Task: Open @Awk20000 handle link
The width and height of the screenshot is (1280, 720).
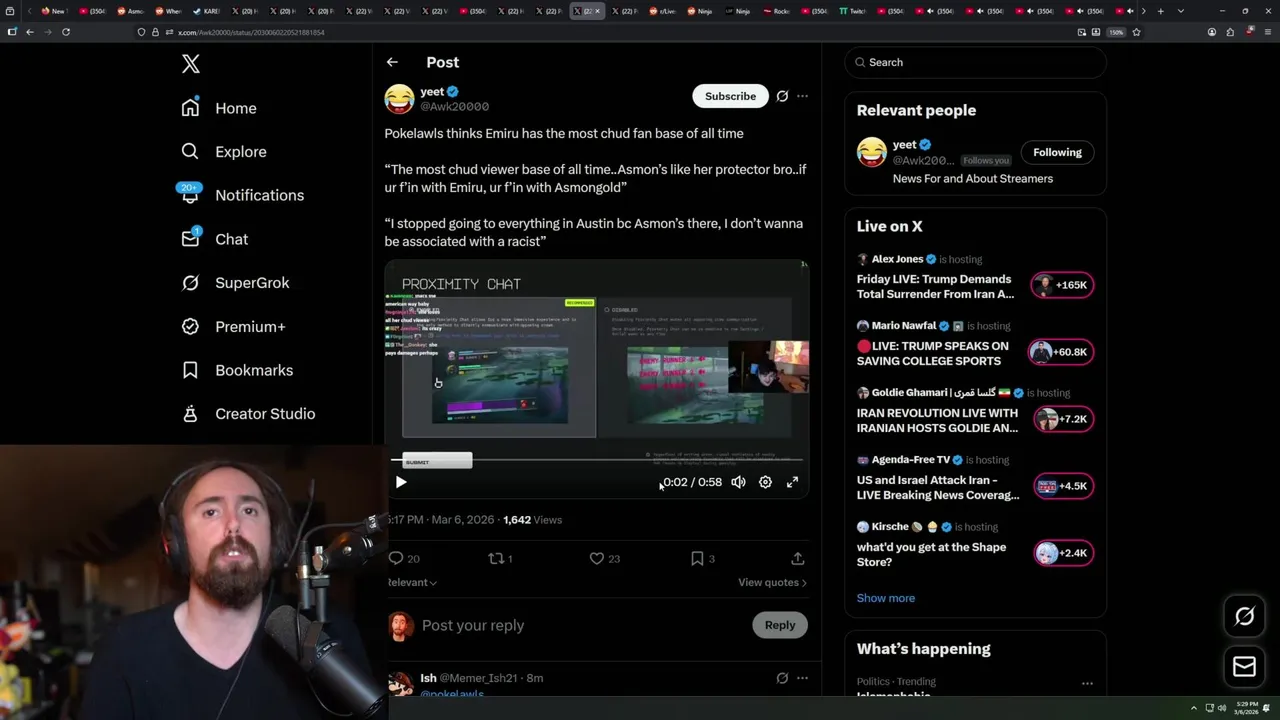Action: (x=455, y=106)
